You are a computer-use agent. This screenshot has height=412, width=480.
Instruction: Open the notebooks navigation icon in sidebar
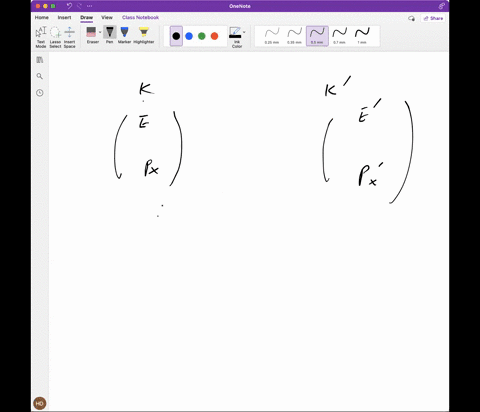[x=40, y=60]
